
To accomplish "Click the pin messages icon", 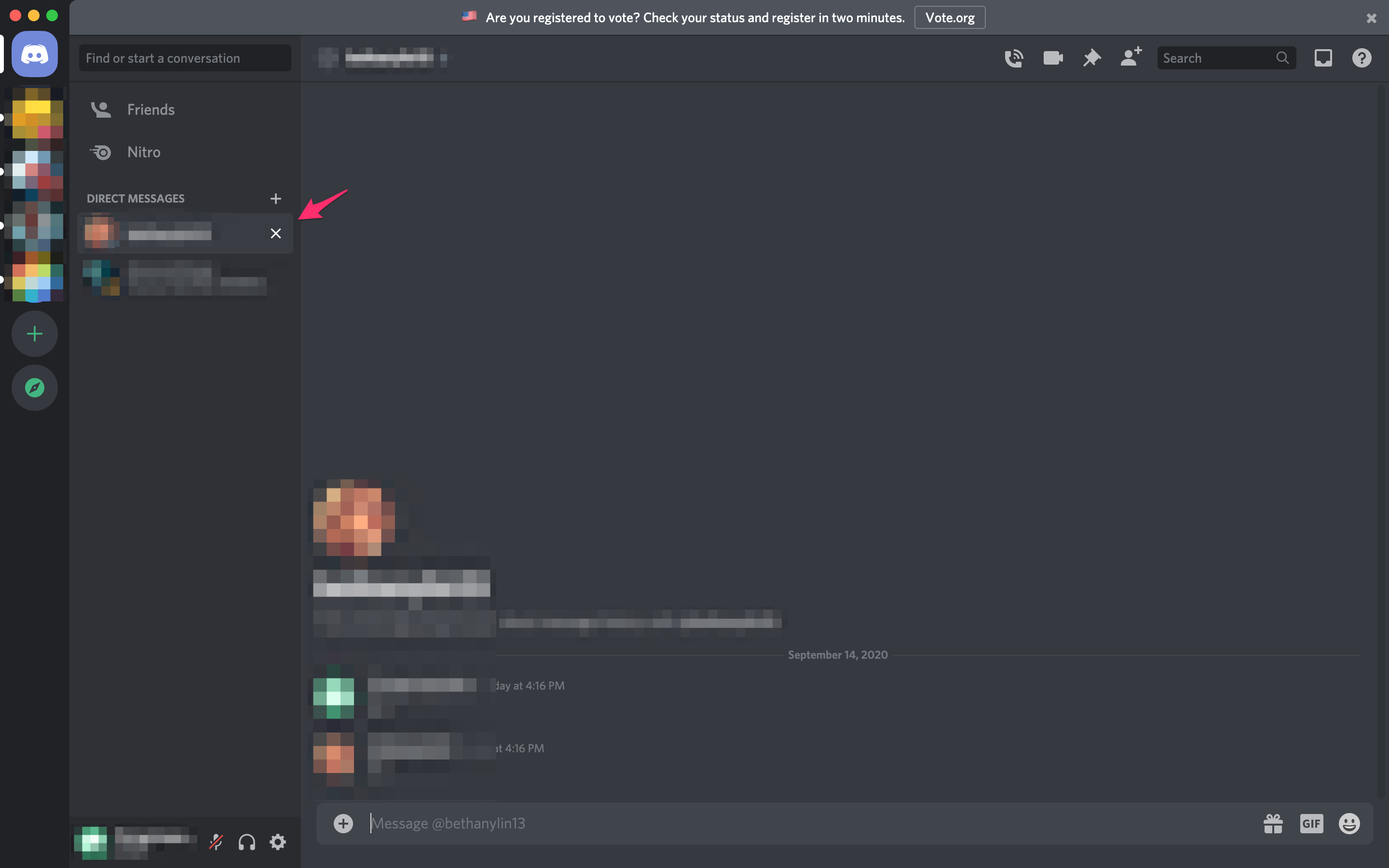I will pyautogui.click(x=1091, y=57).
